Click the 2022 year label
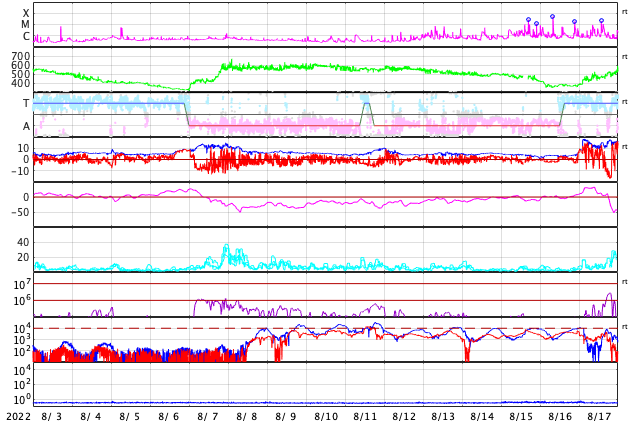 (x=19, y=417)
